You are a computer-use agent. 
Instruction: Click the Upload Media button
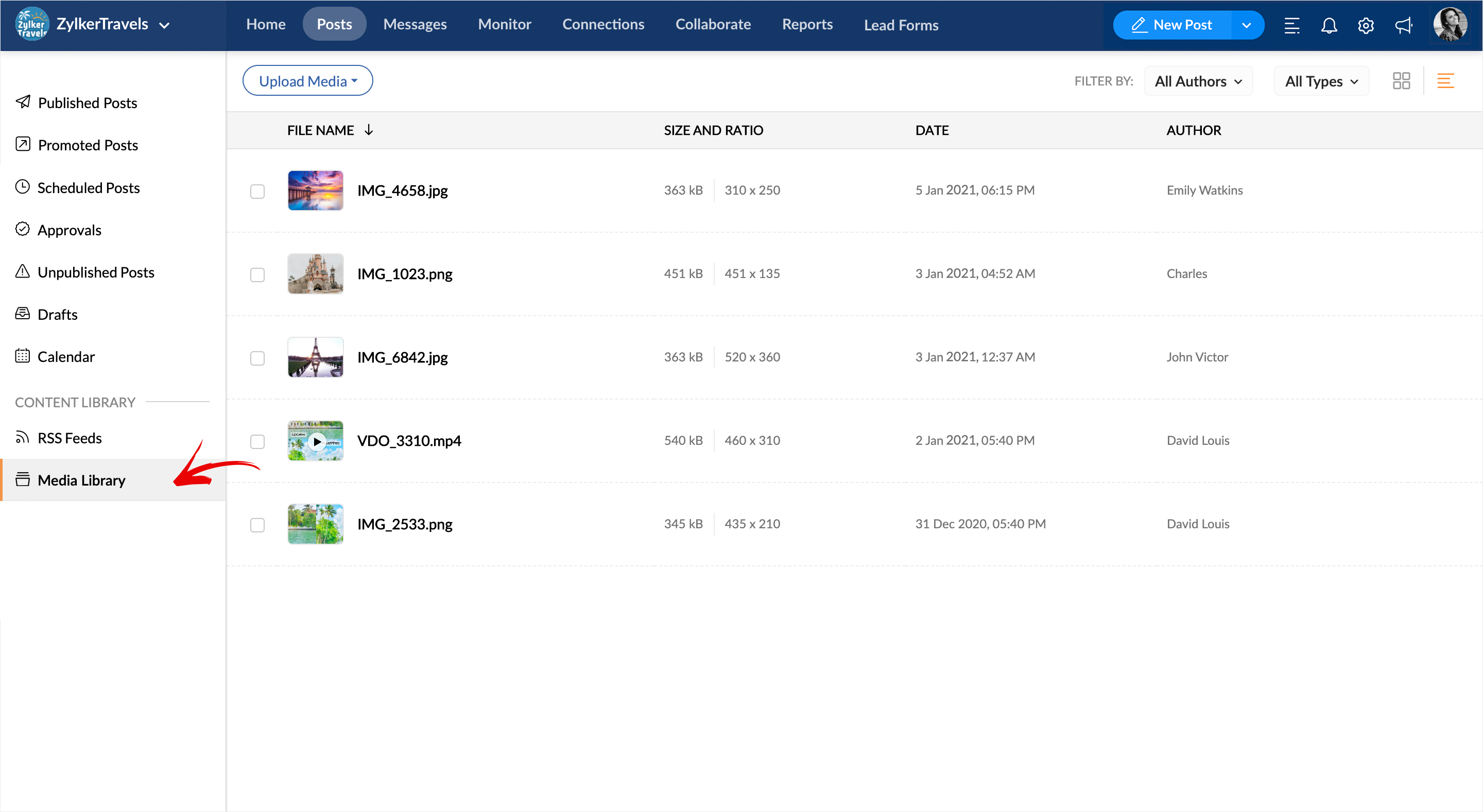pyautogui.click(x=307, y=81)
